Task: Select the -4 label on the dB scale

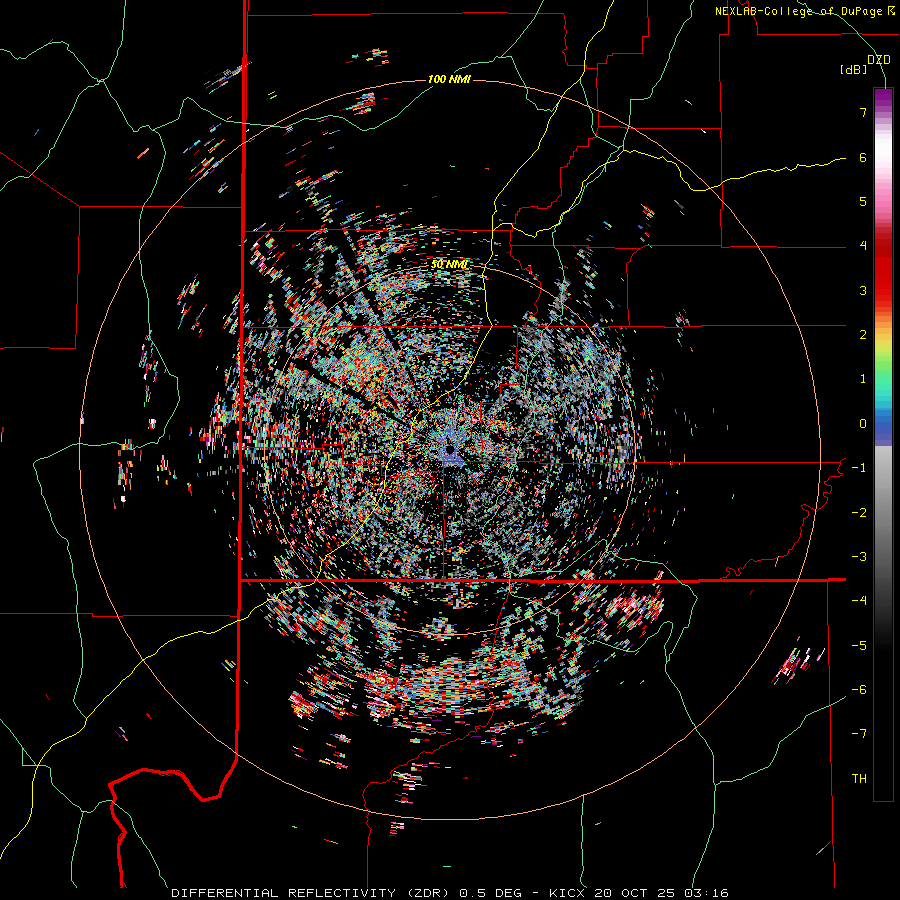Action: pos(859,601)
